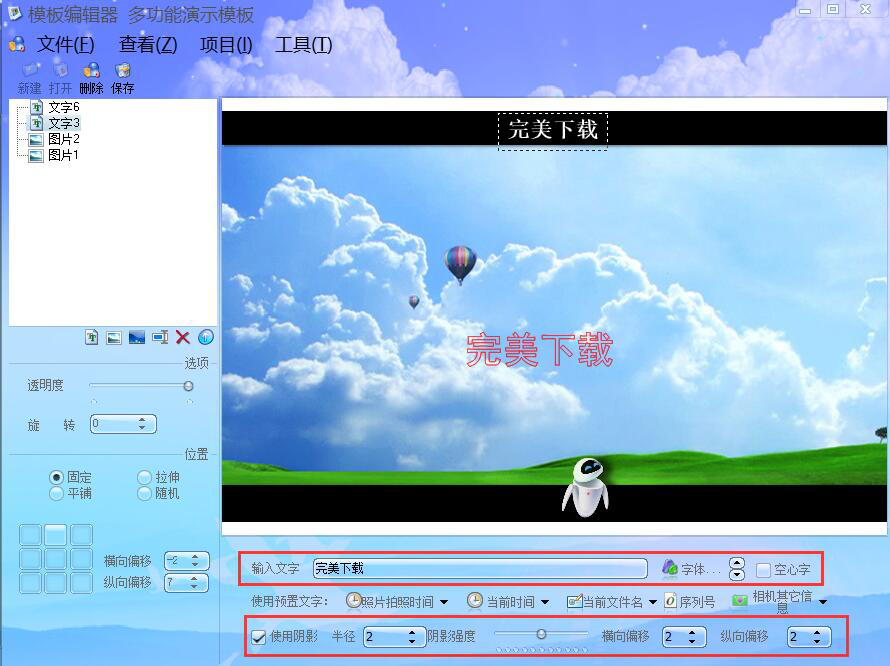Open the 当前文件名 dropdown arrow
Screen dimensions: 890x666
[x=653, y=602]
